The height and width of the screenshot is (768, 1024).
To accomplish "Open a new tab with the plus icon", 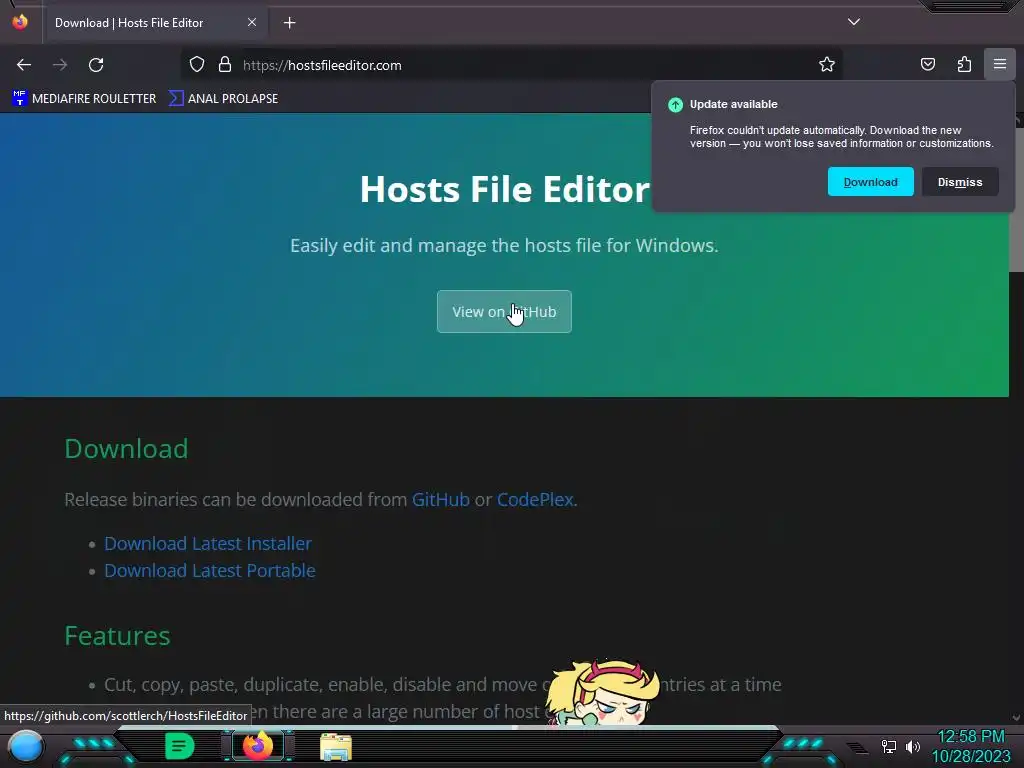I will [289, 23].
